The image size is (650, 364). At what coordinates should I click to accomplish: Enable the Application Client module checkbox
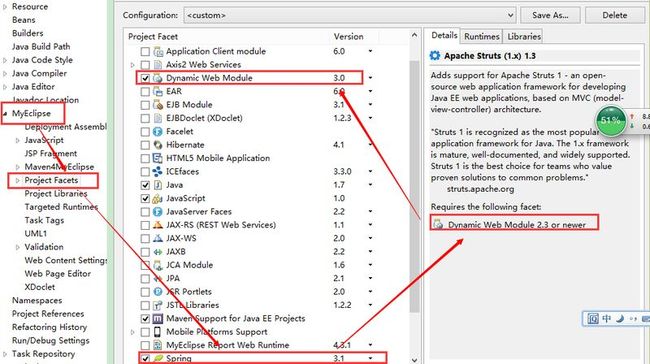[x=145, y=51]
